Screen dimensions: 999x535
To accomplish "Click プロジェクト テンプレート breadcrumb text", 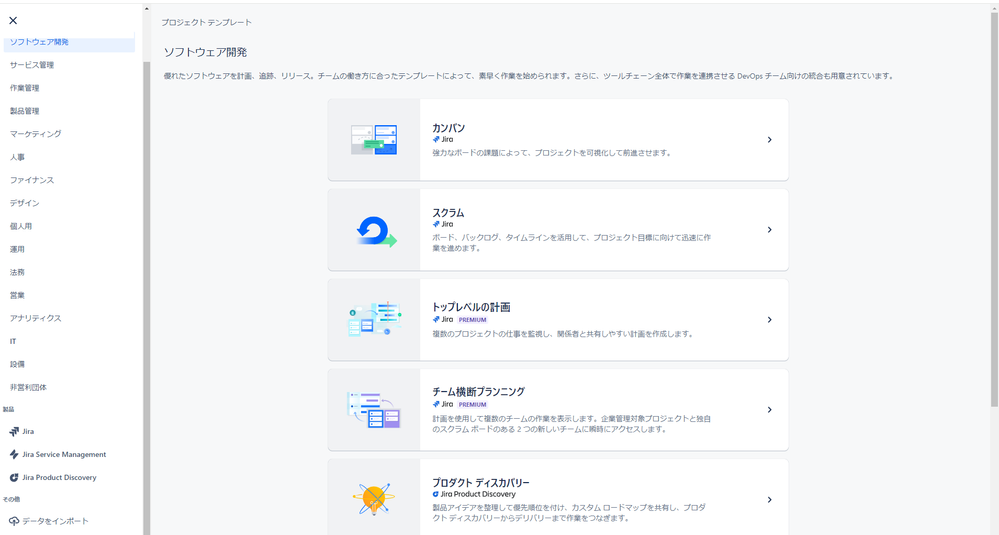I will [206, 22].
